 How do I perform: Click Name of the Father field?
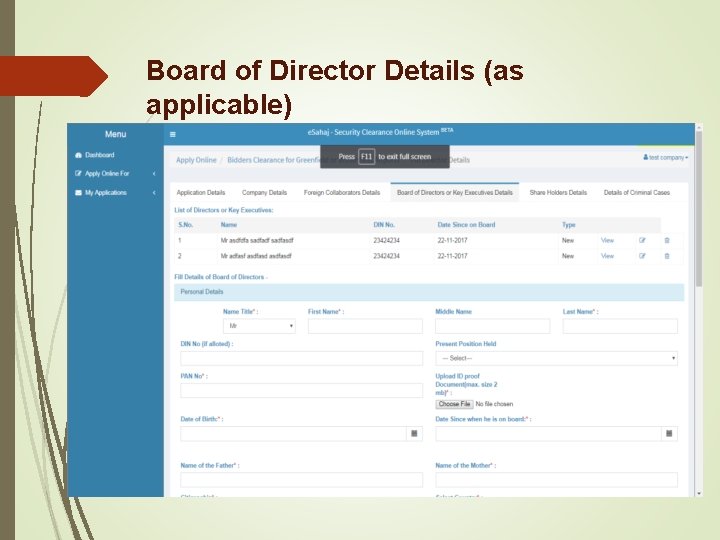click(301, 480)
